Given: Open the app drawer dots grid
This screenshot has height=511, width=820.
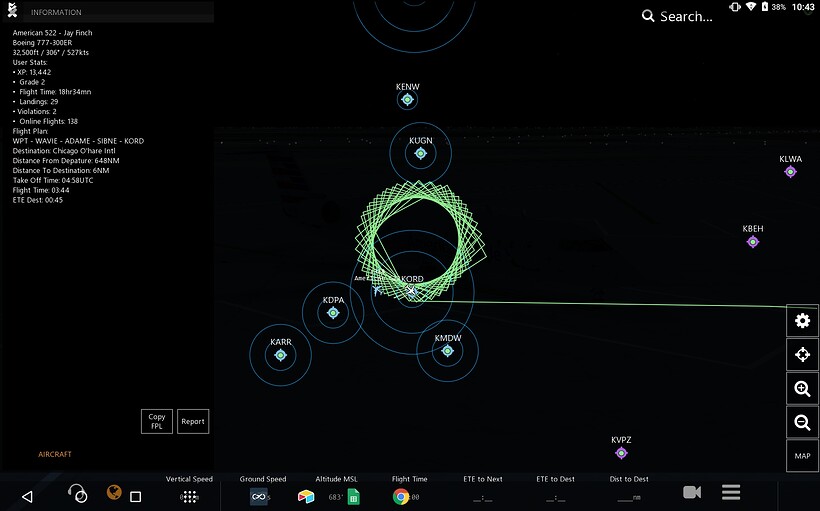Looking at the screenshot, I should pos(189,497).
